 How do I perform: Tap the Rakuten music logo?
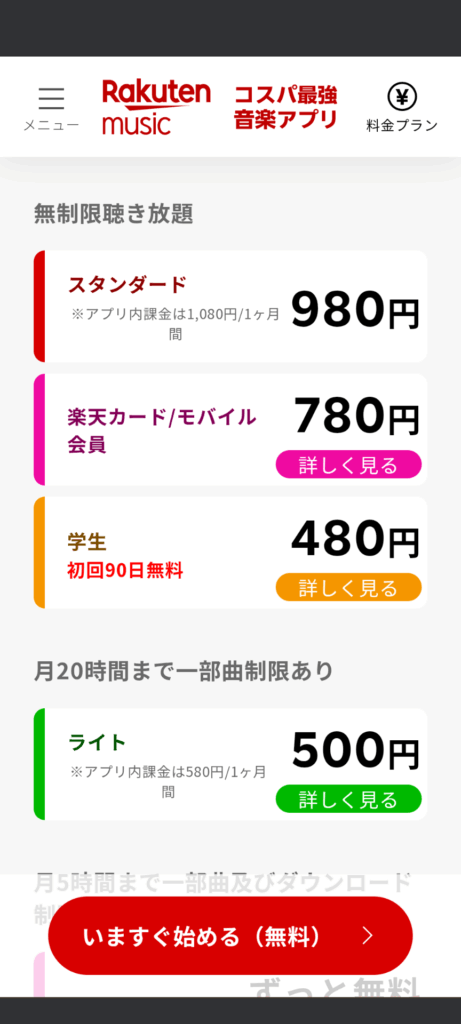[x=156, y=107]
